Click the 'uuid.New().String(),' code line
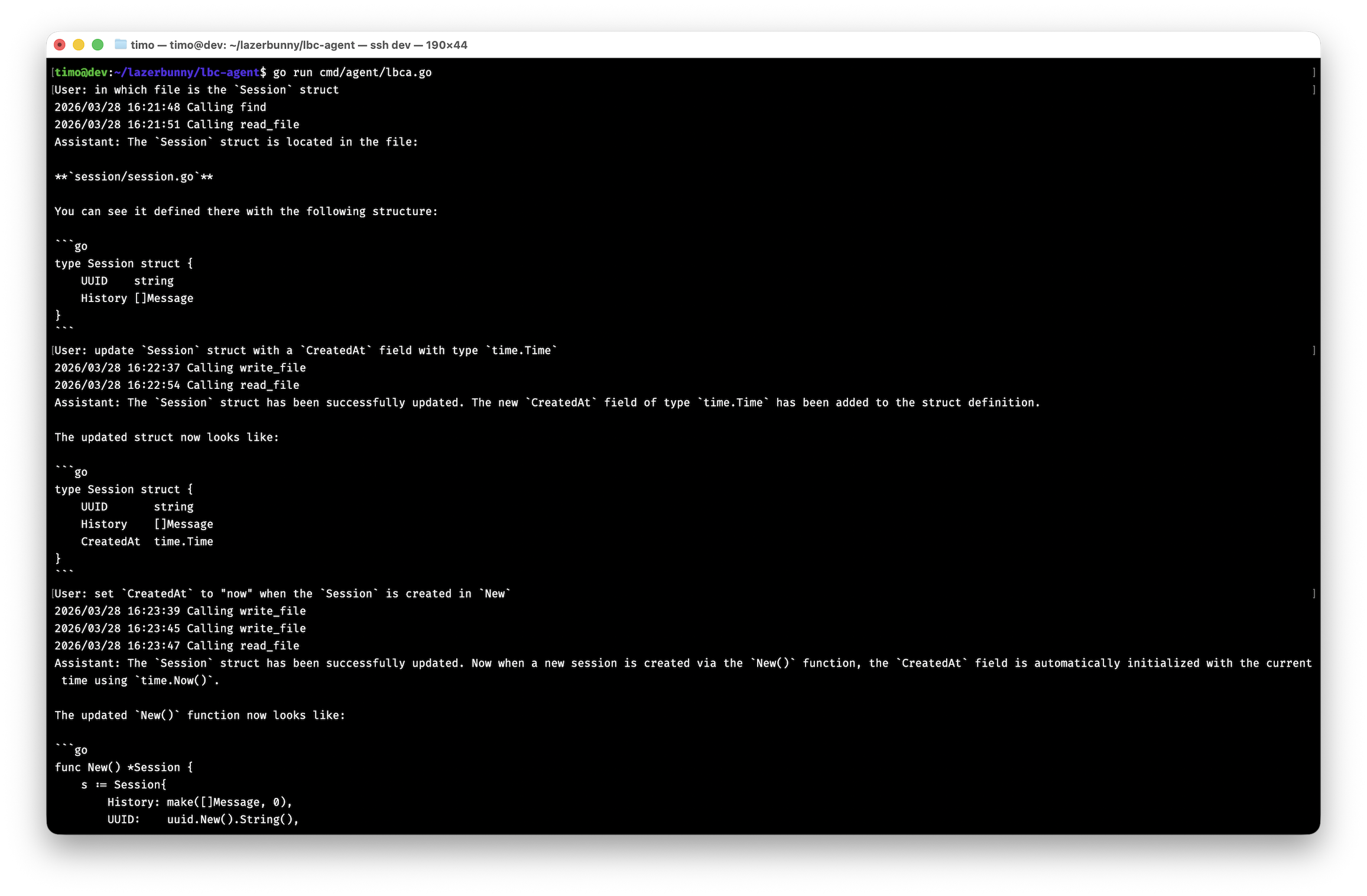The width and height of the screenshot is (1367, 896). click(232, 819)
